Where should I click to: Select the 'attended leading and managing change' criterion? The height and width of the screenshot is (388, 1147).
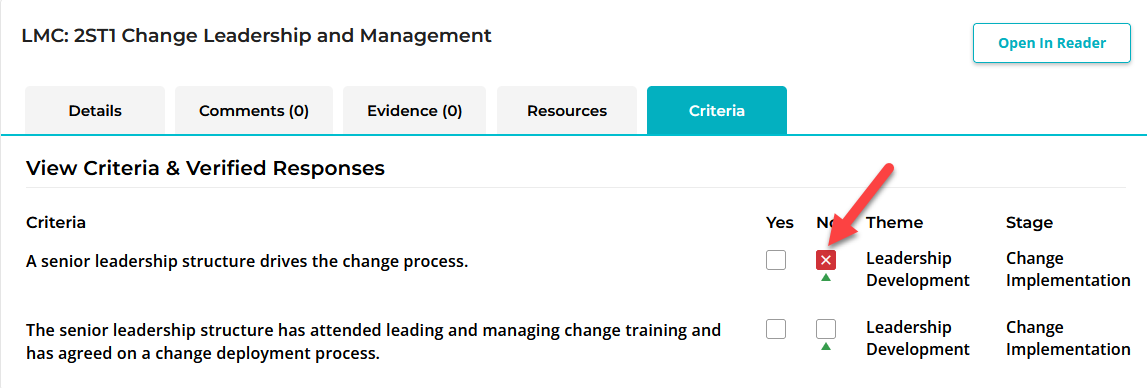pos(374,342)
